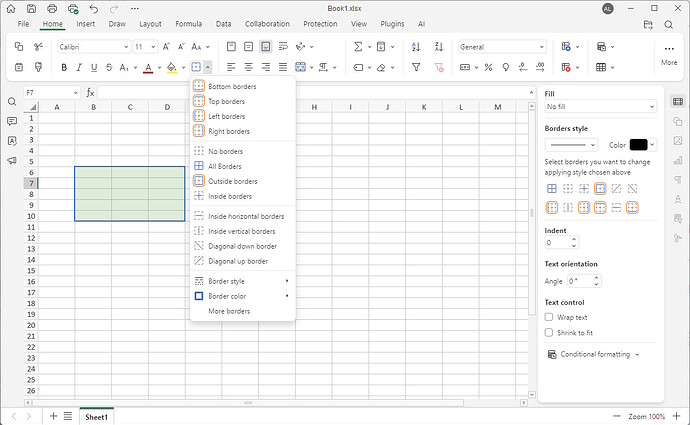This screenshot has width=690, height=425.
Task: Switch to the Formula ribbon tab
Action: click(188, 23)
